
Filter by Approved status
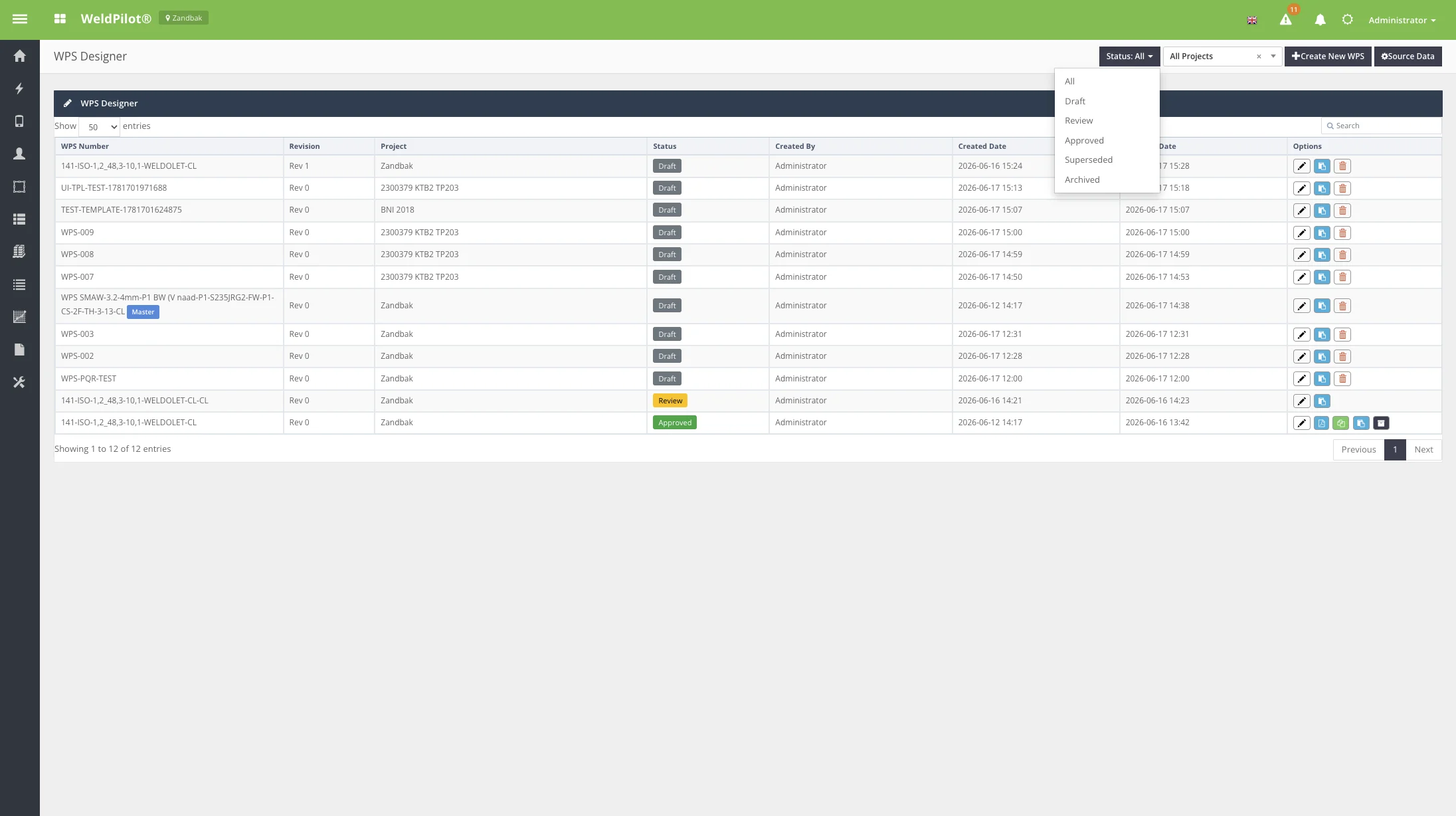click(x=1107, y=140)
